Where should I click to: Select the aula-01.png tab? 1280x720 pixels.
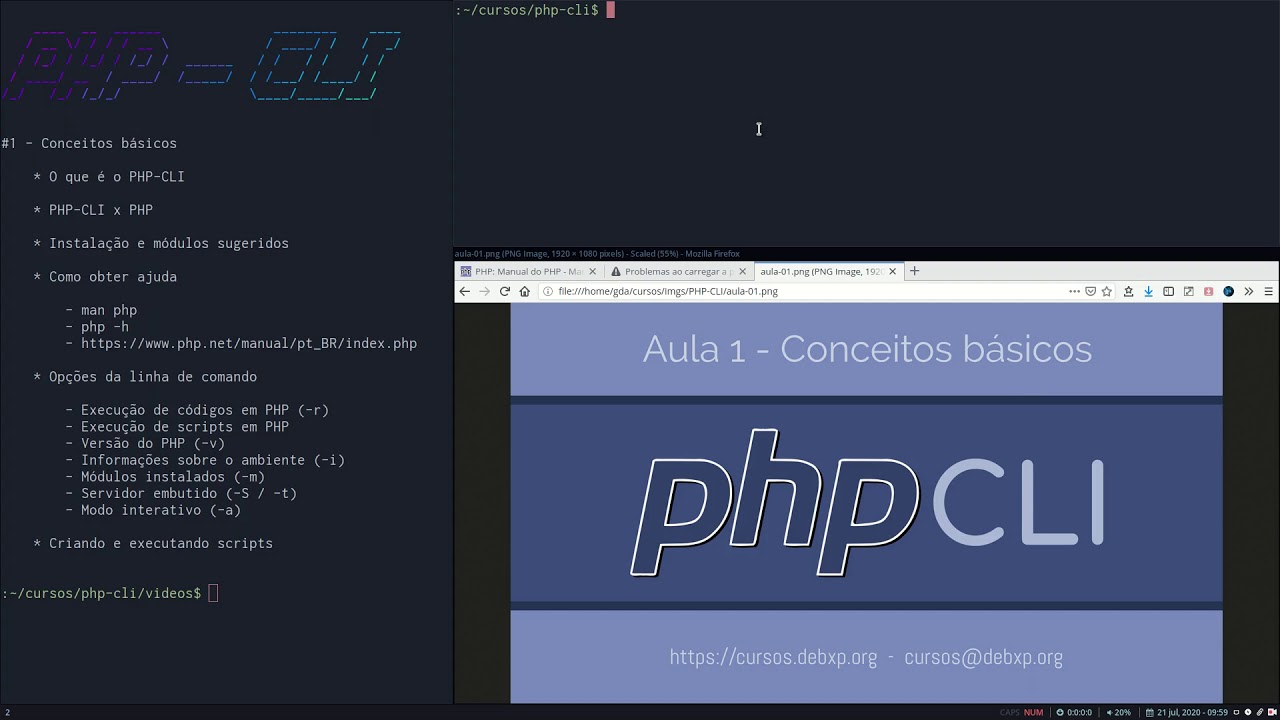[x=828, y=271]
